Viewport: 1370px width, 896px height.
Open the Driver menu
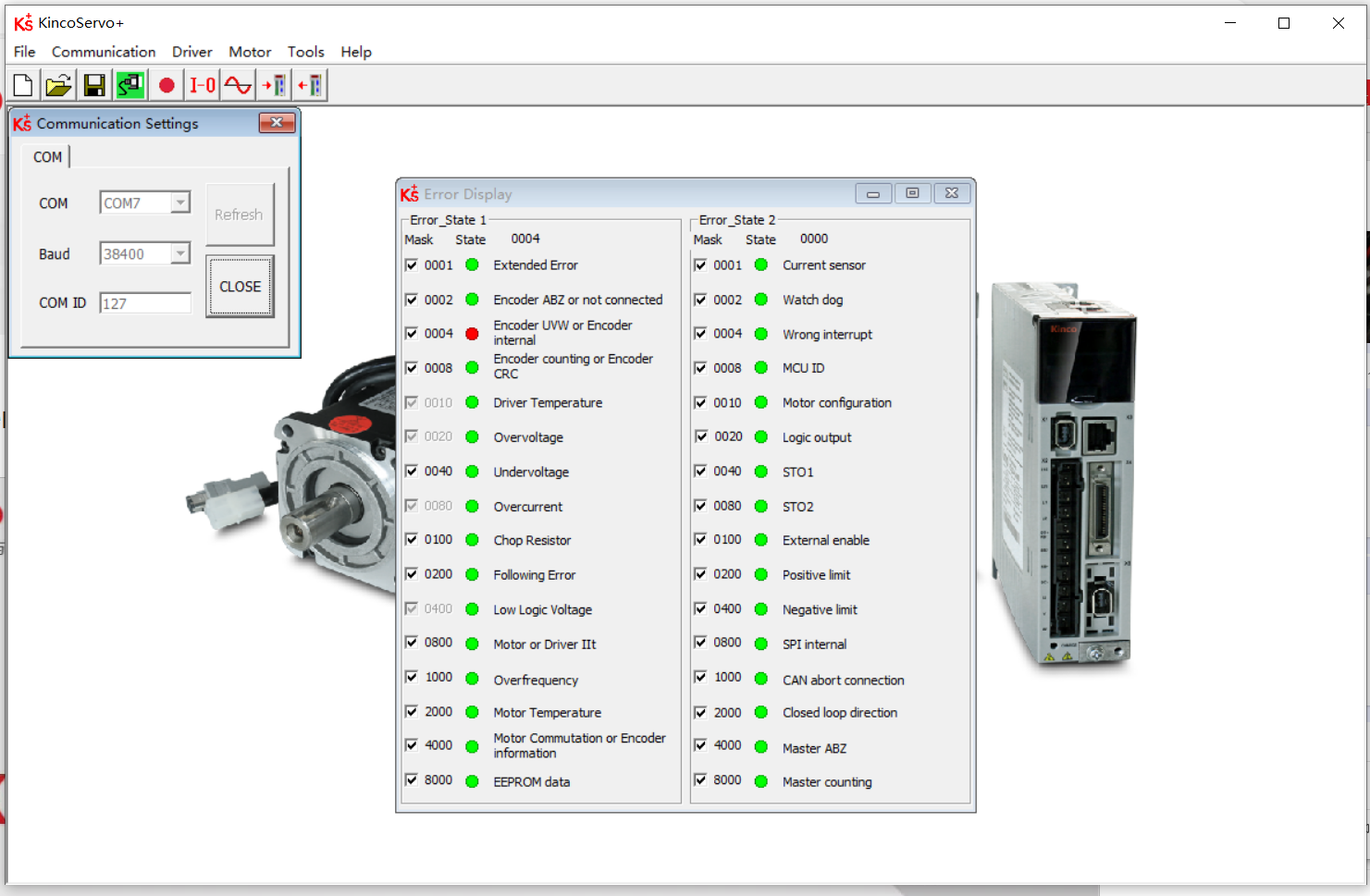[192, 52]
